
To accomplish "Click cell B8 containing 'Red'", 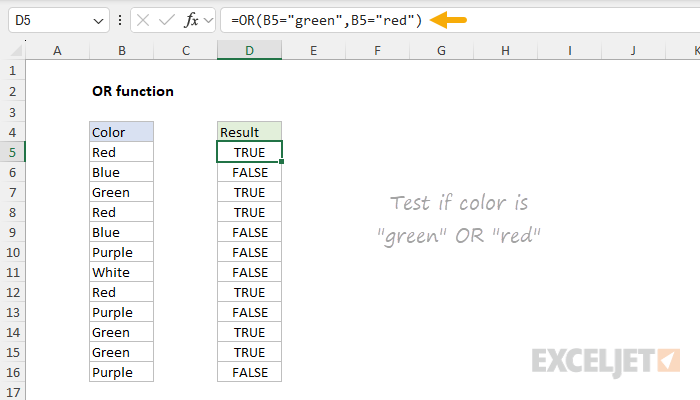I will [x=121, y=212].
